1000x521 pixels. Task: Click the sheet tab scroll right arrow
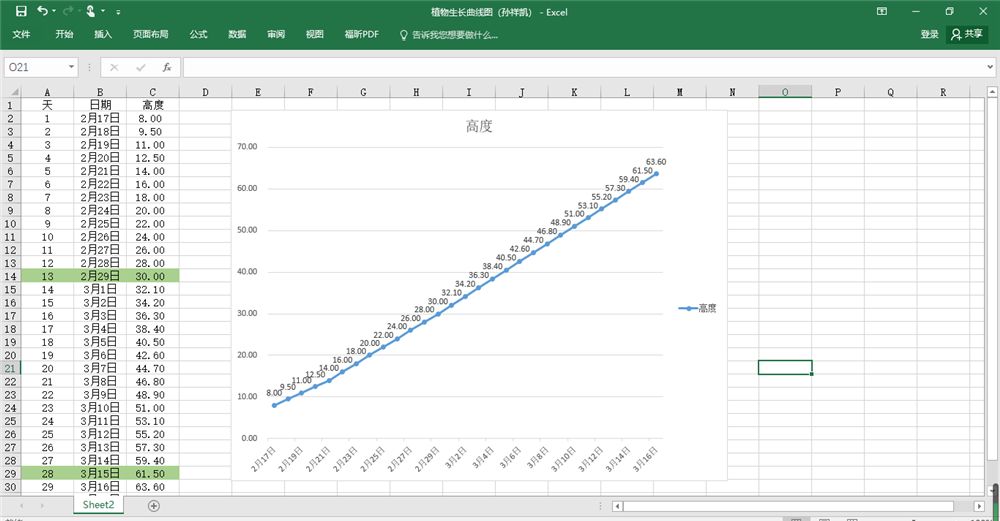[42, 506]
